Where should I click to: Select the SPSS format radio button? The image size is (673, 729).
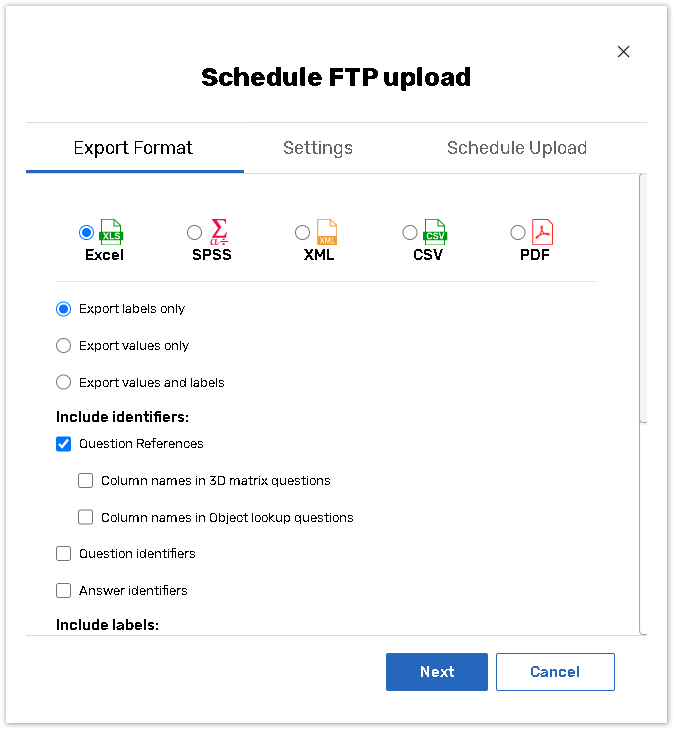(x=195, y=232)
